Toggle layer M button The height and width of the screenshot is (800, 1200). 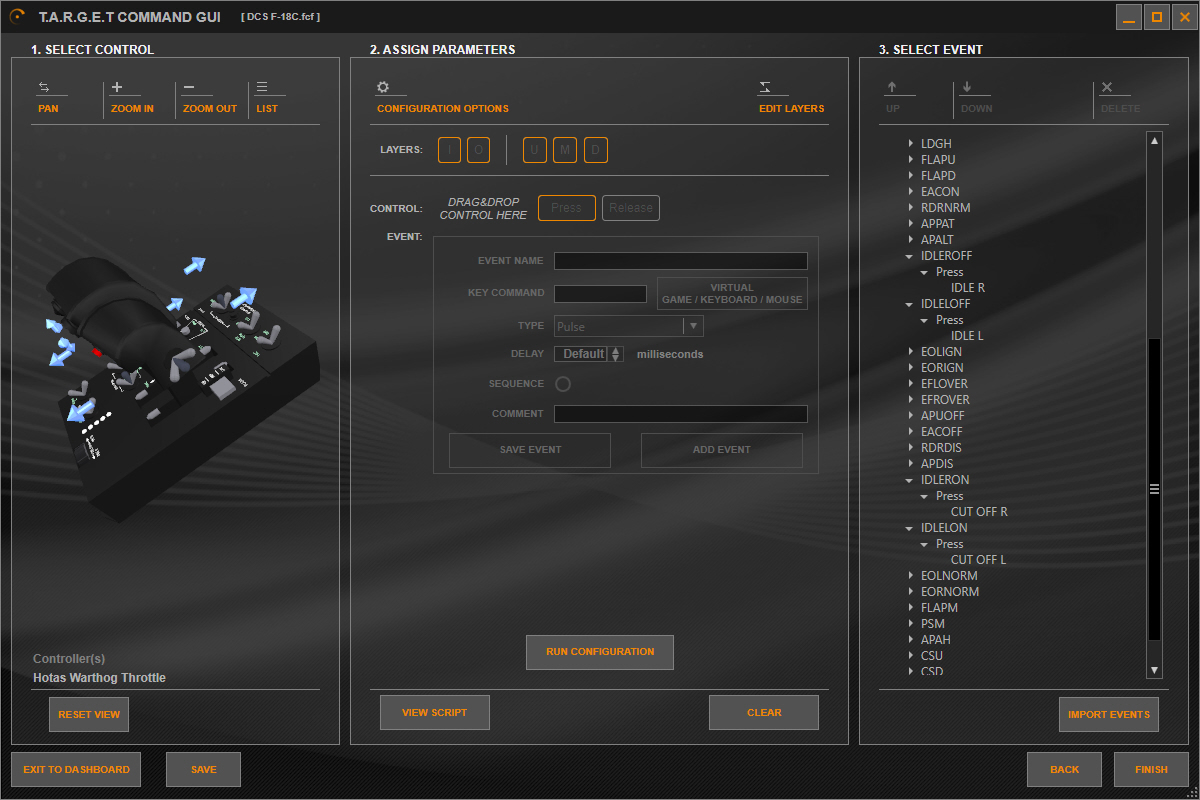point(565,150)
